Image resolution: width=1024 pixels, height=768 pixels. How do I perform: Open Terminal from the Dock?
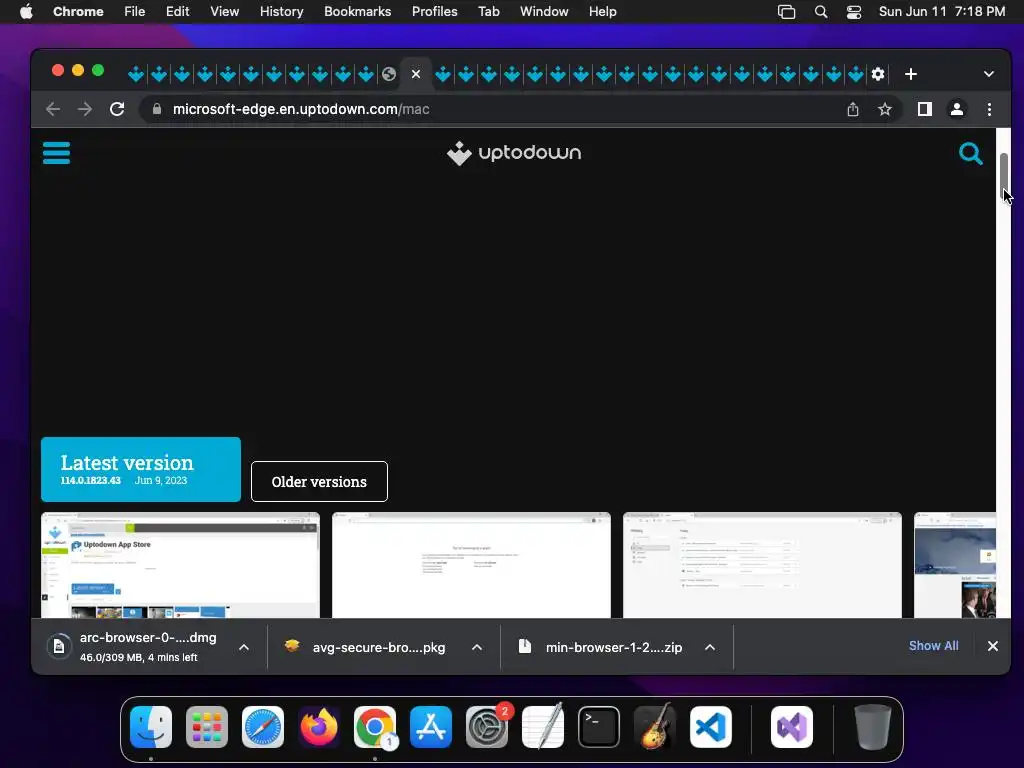(x=599, y=727)
